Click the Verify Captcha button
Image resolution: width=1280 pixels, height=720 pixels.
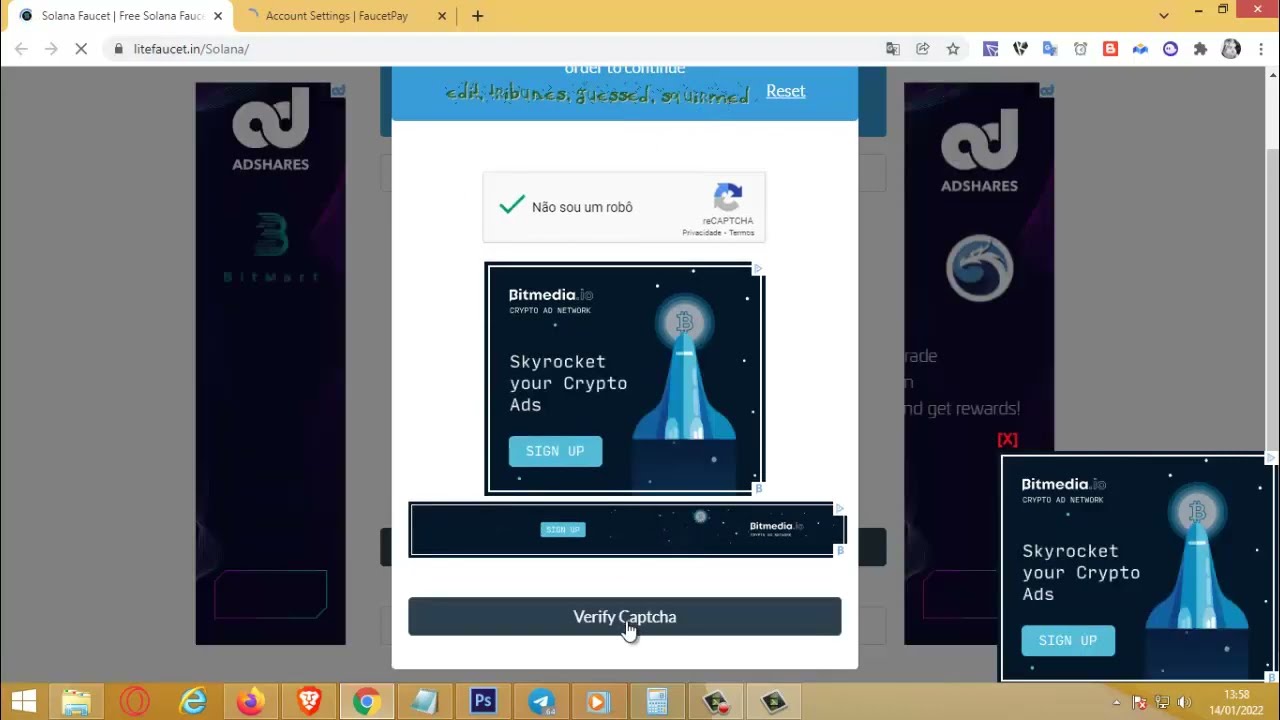(x=624, y=616)
